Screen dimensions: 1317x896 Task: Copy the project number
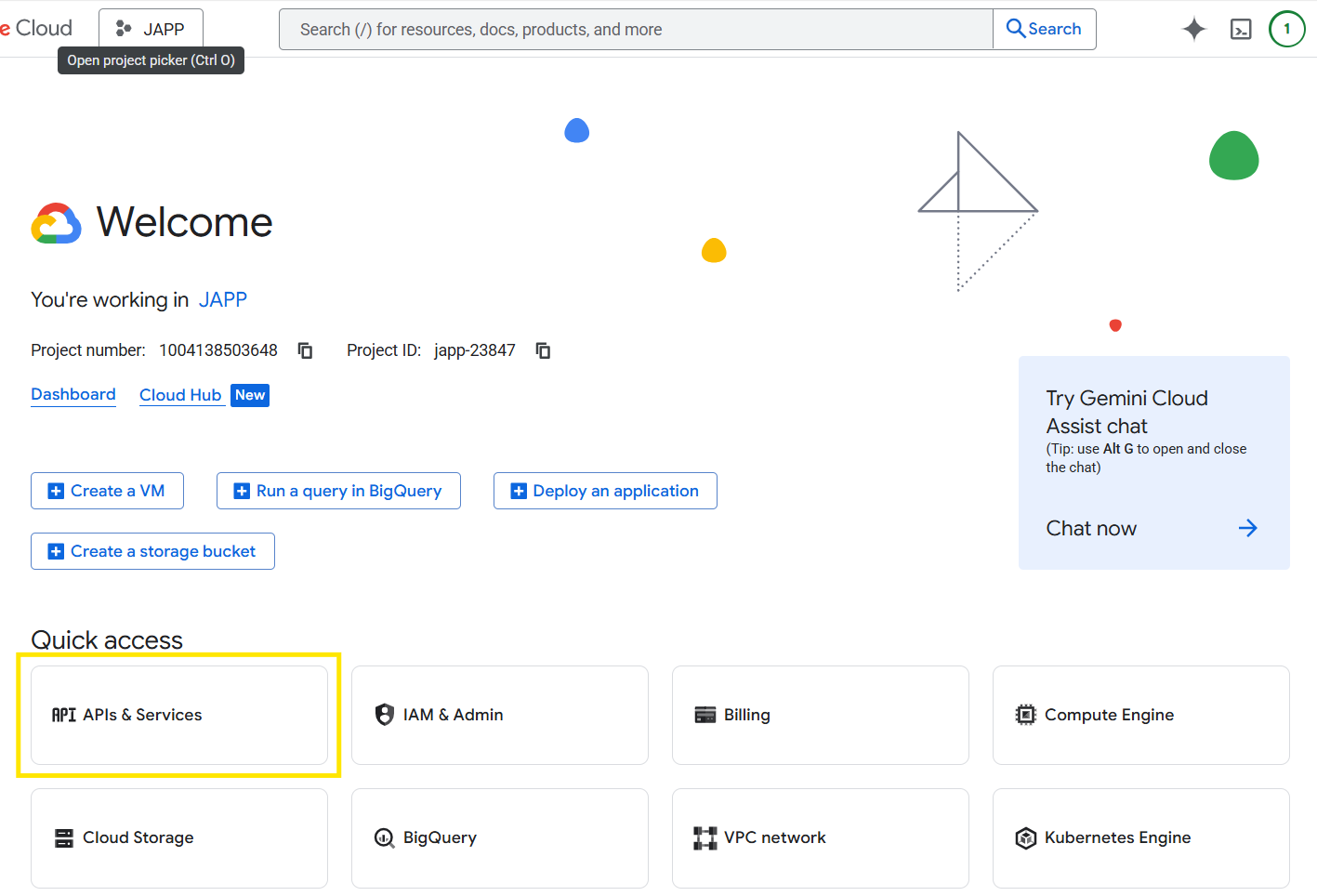point(305,350)
